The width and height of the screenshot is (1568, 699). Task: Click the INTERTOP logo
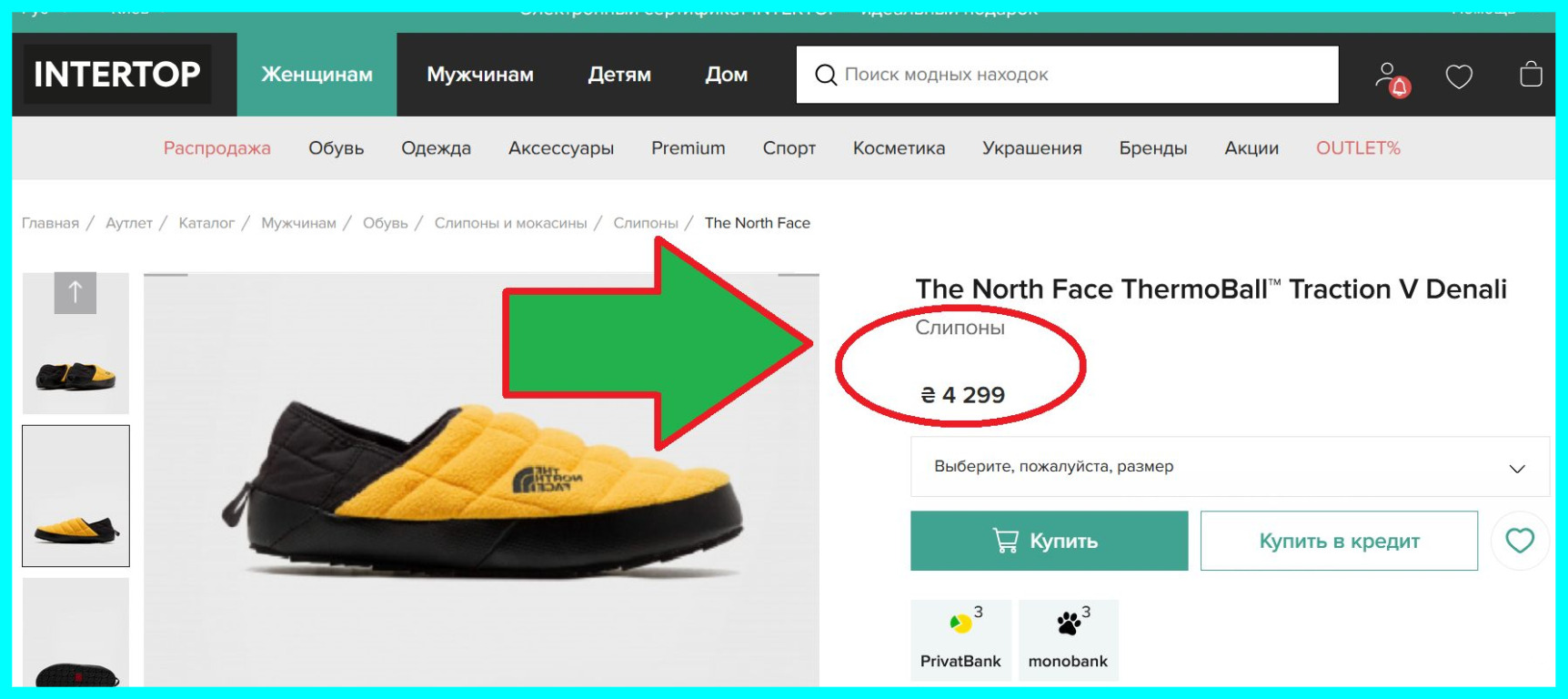pyautogui.click(x=116, y=75)
